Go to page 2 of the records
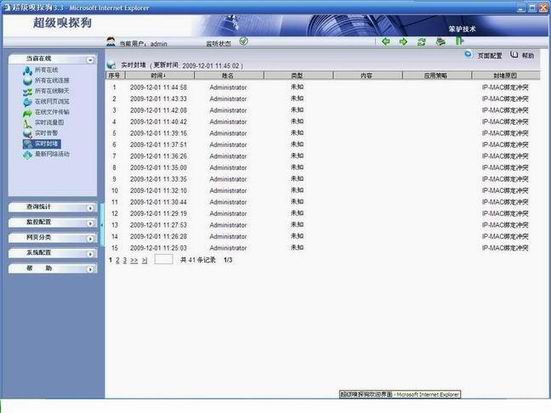 tap(117, 260)
